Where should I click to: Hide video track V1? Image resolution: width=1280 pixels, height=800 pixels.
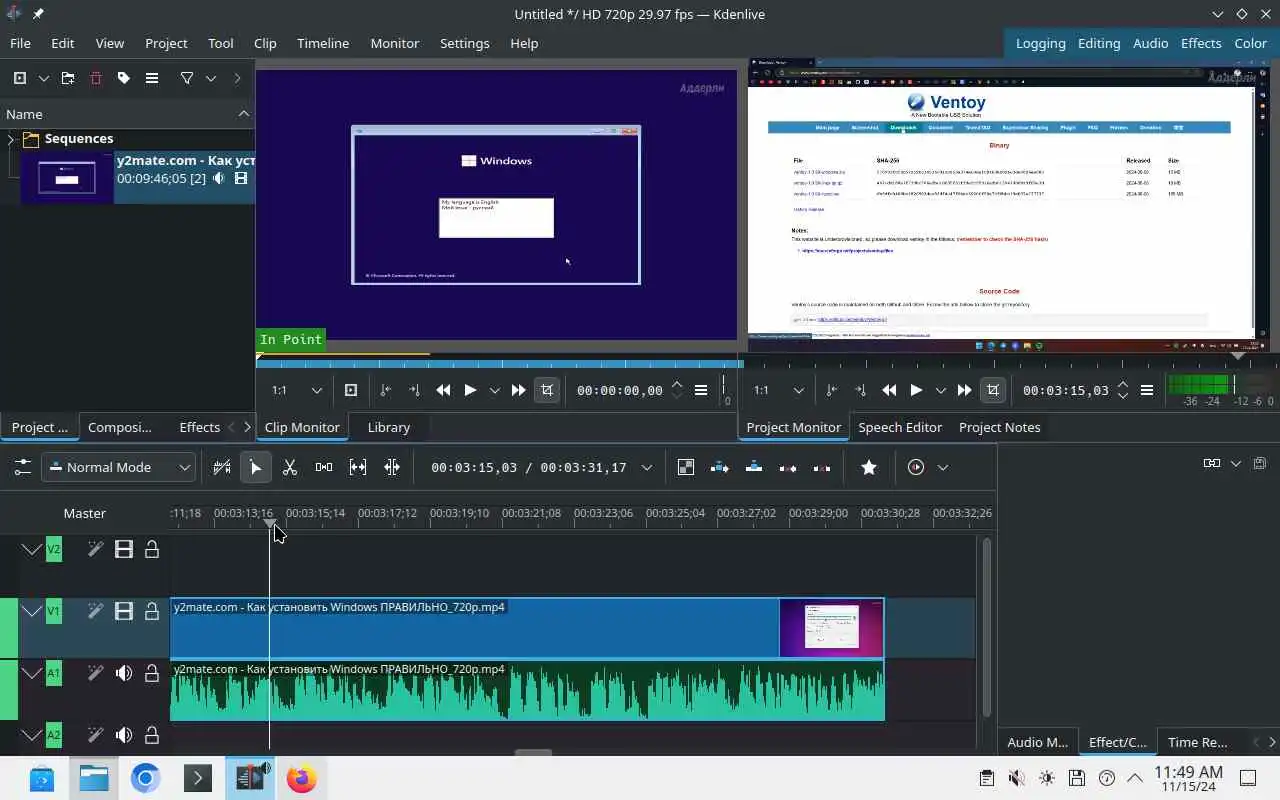tap(124, 611)
